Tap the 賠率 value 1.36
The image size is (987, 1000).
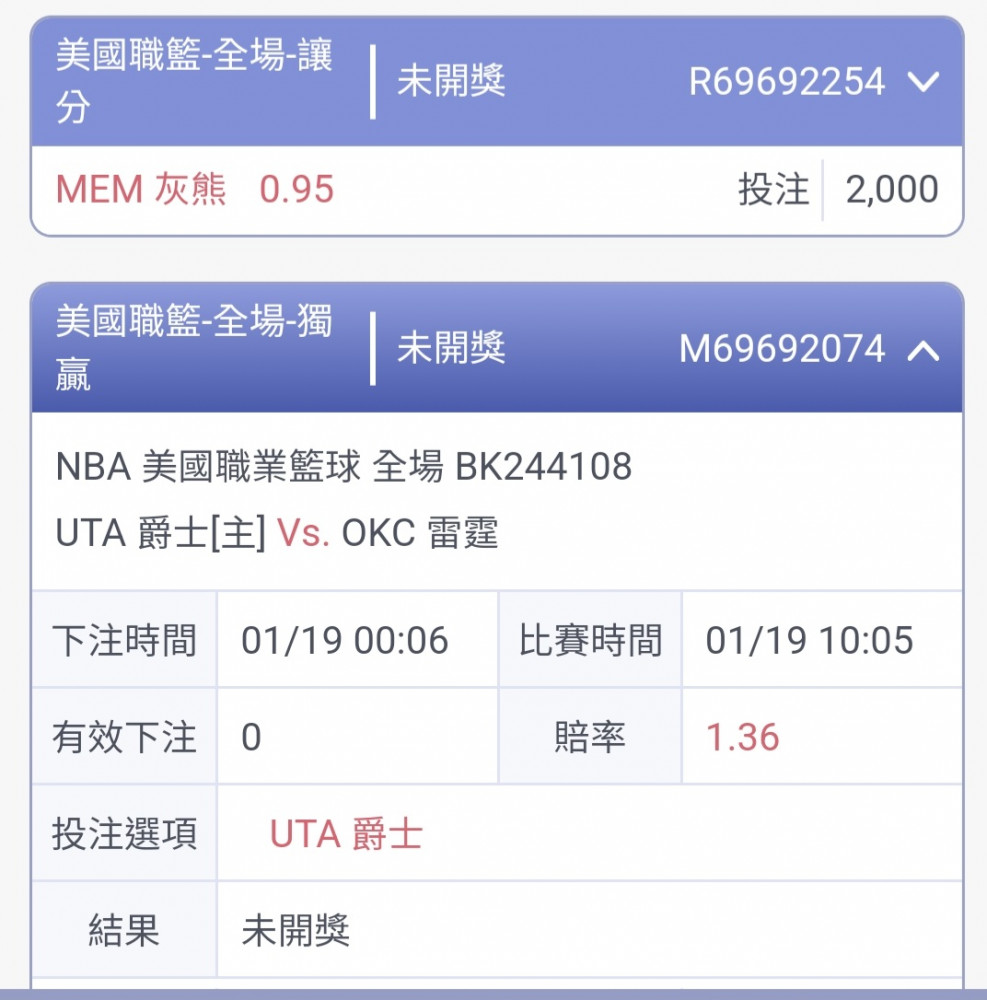(x=743, y=737)
